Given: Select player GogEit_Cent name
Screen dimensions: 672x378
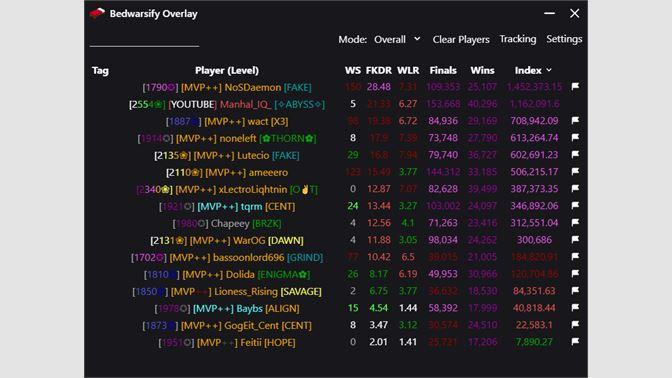Looking at the screenshot, I should (252, 325).
